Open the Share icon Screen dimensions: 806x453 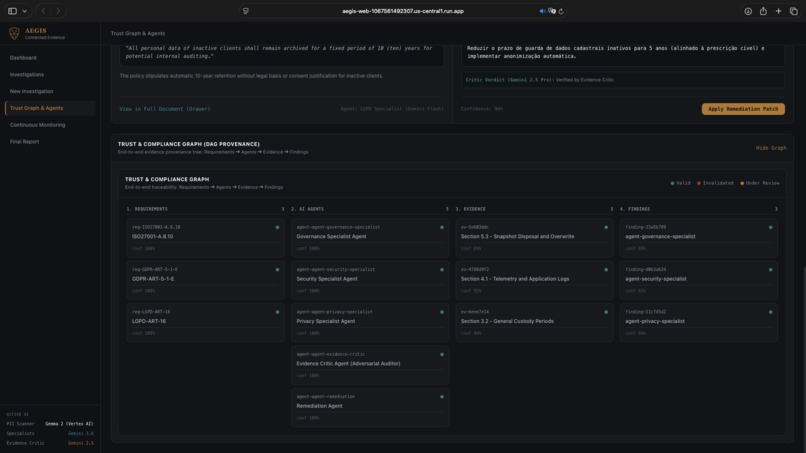pyautogui.click(x=763, y=11)
